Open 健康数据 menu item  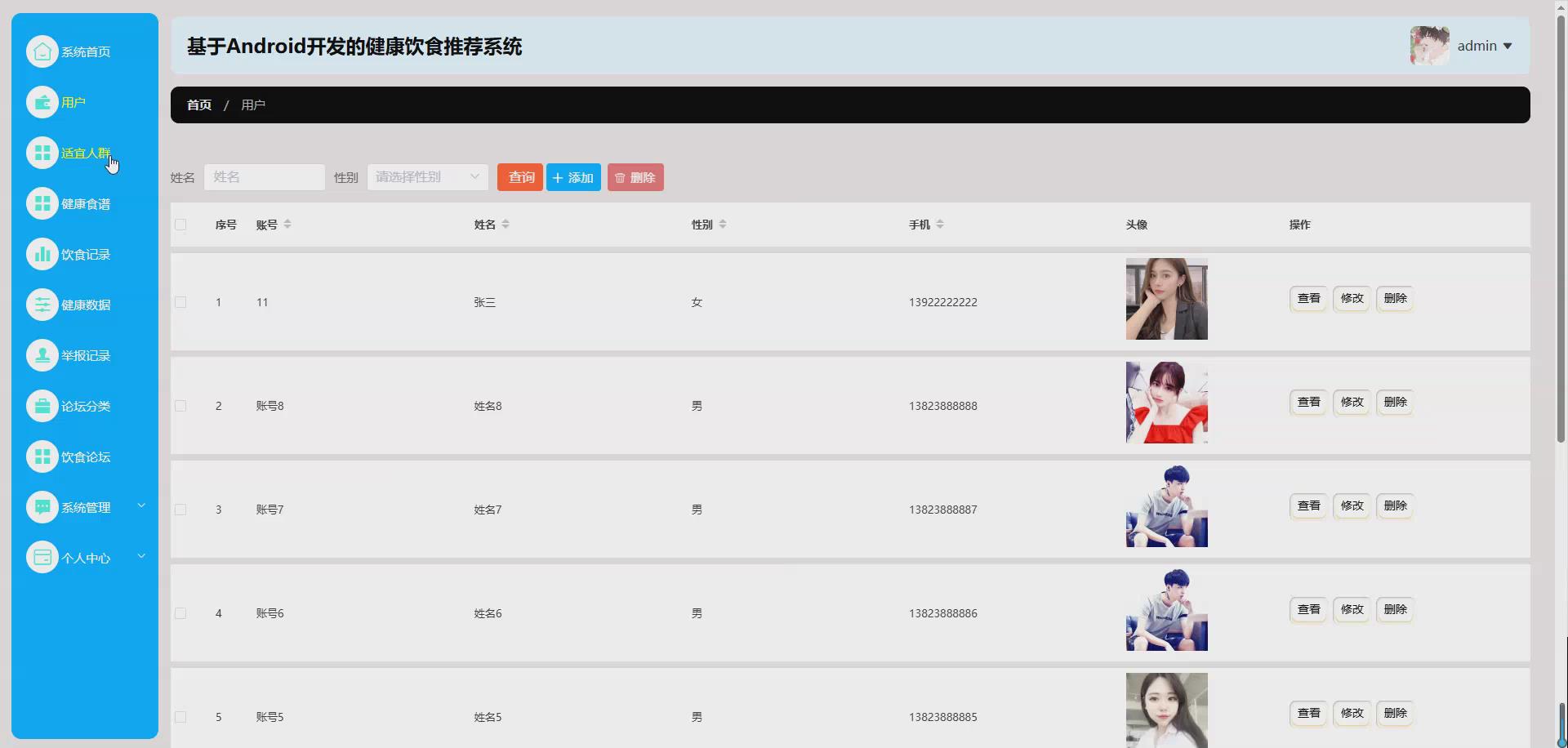coord(86,305)
